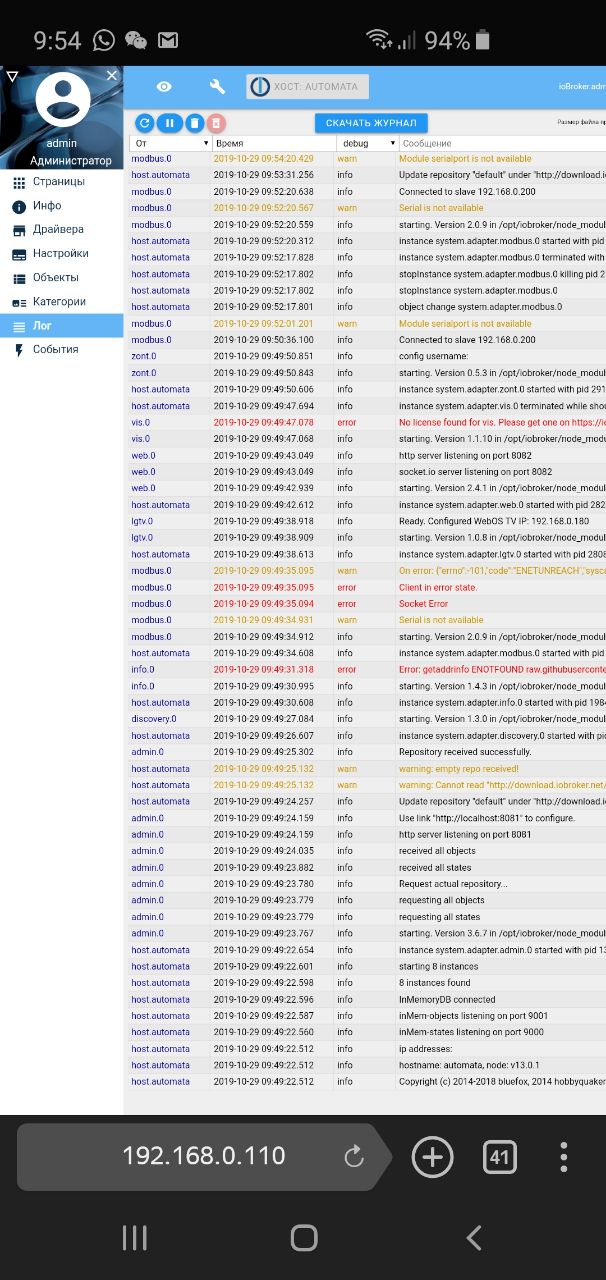
Task: Click 'Ready. Configured WebOS TV IP' message
Action: coord(494,522)
